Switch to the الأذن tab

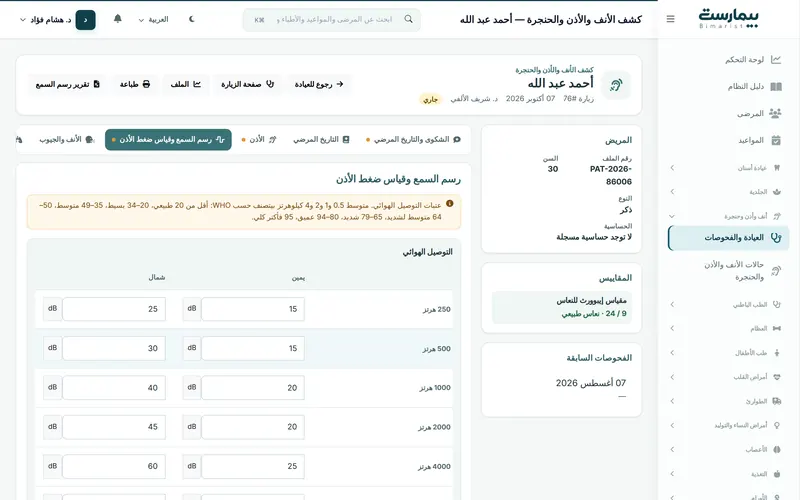pyautogui.click(x=259, y=139)
